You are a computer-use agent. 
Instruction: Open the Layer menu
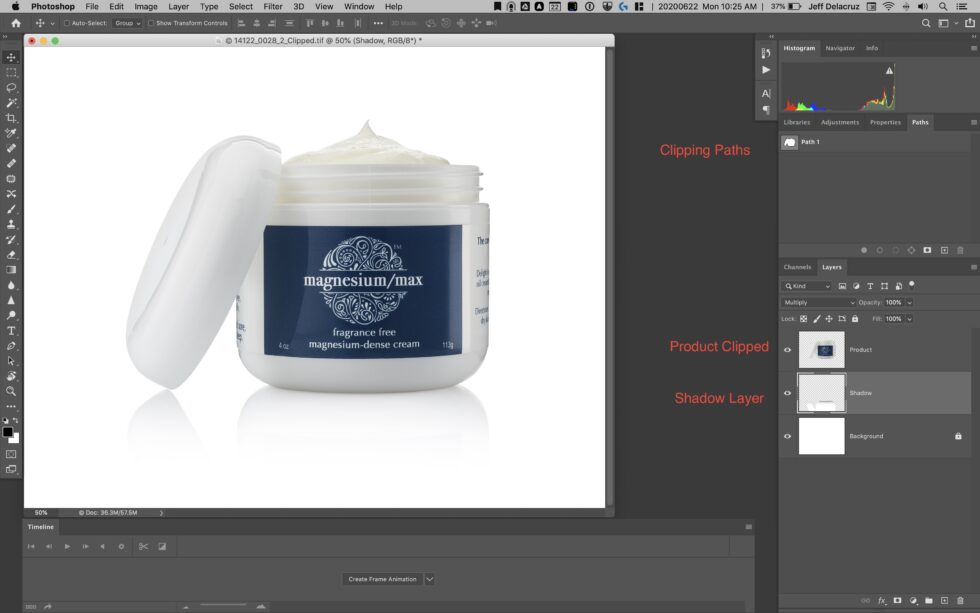(x=178, y=6)
